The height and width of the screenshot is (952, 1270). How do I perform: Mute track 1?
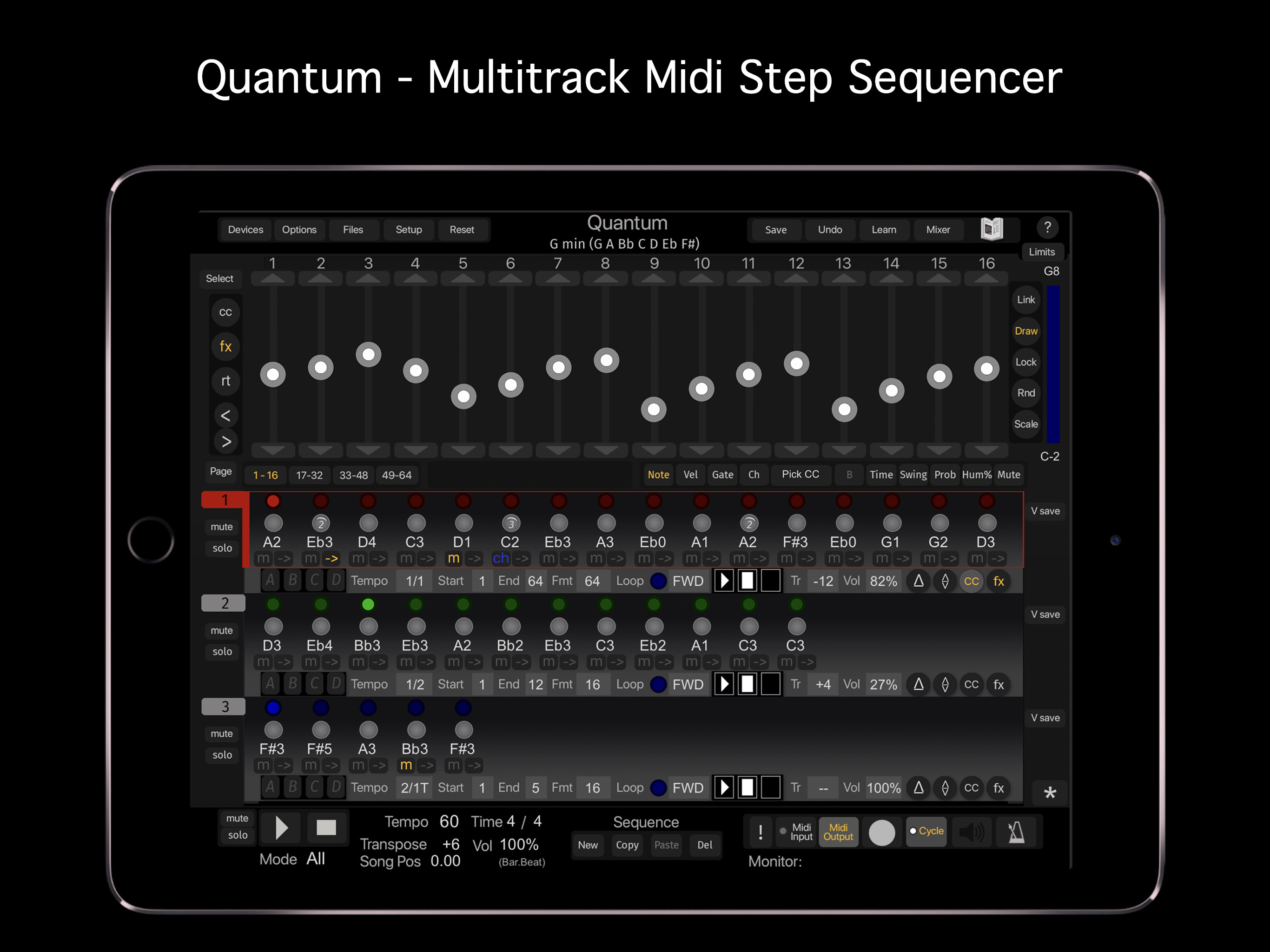pyautogui.click(x=222, y=527)
